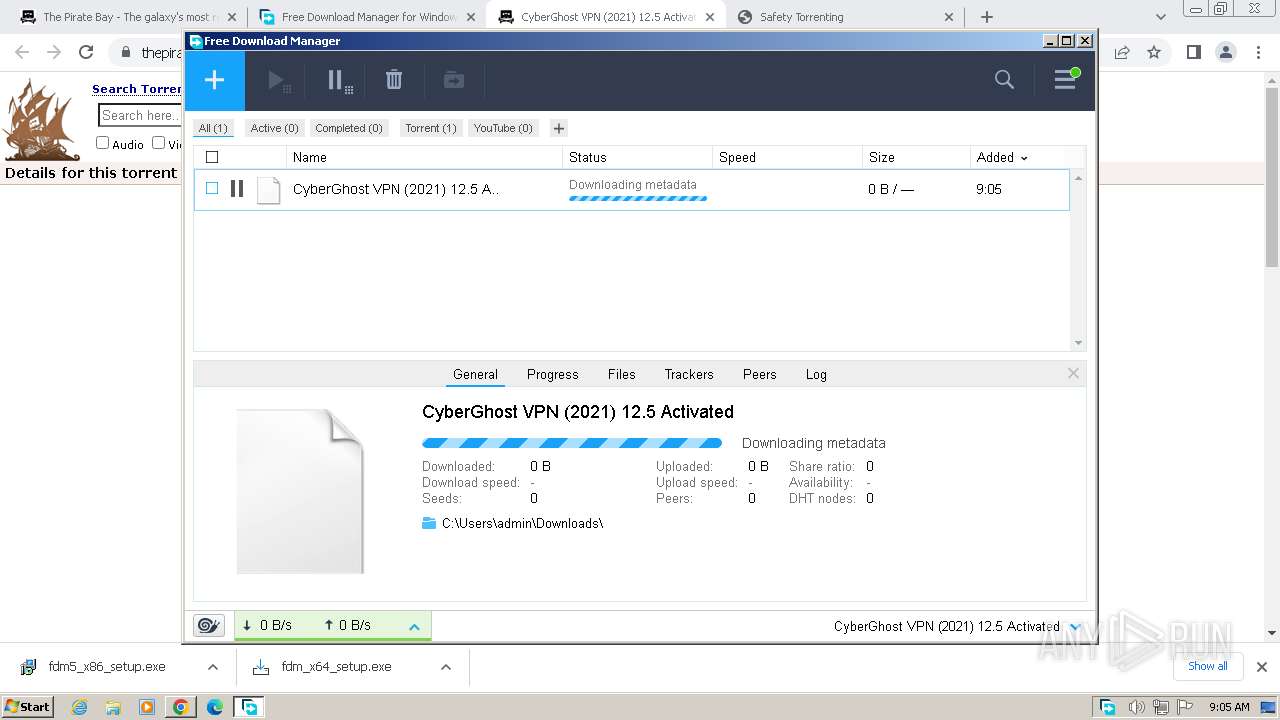Open the Trackers details tab
Screen dimensions: 1280x720
click(x=689, y=374)
